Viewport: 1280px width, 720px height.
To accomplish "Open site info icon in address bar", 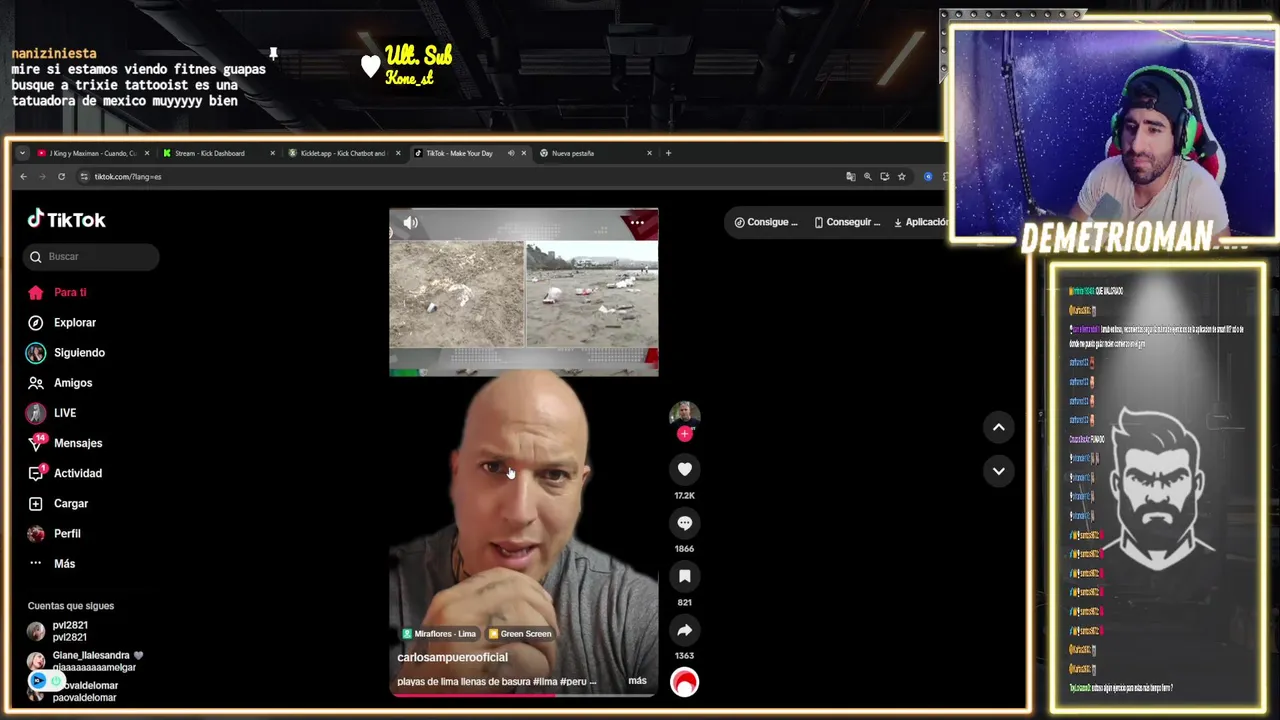I will click(x=84, y=177).
